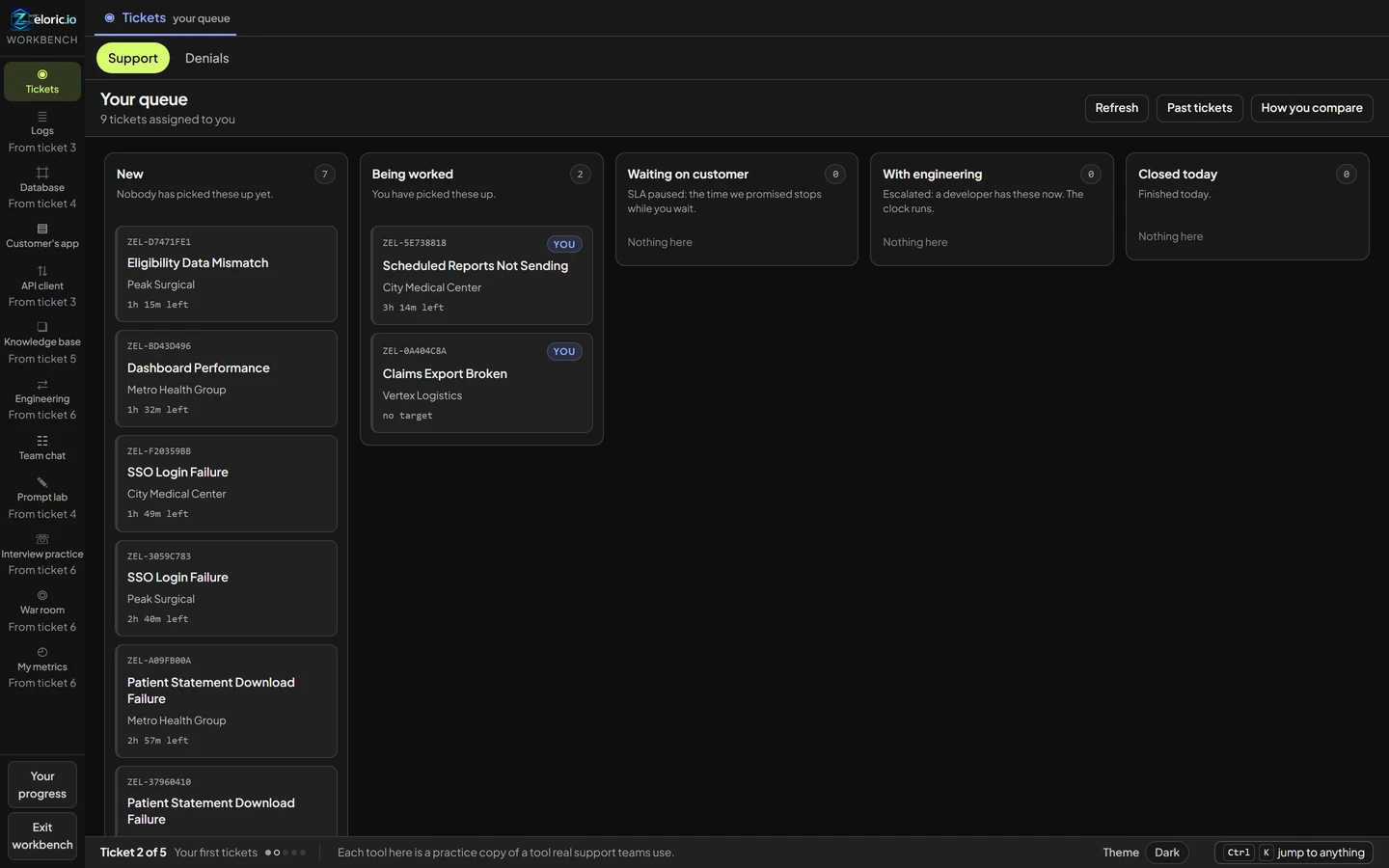Click the Ticket 2 of 5 label

[133, 853]
